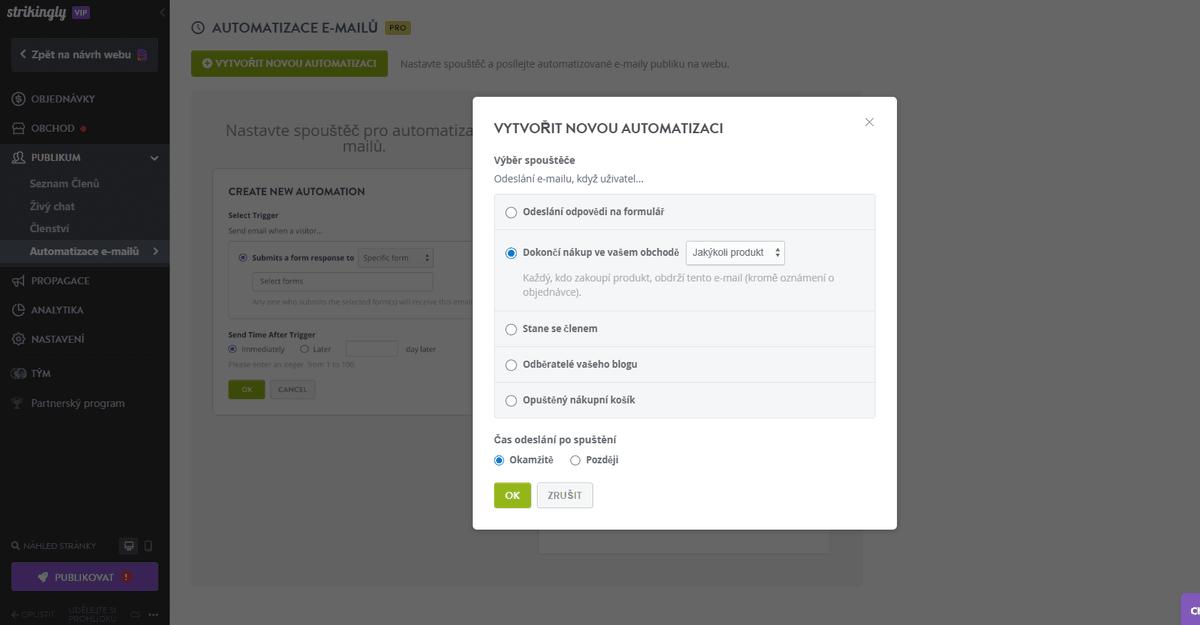
Task: Select trigger Dokončí nákup ve vašem obchodě
Action: tap(511, 253)
